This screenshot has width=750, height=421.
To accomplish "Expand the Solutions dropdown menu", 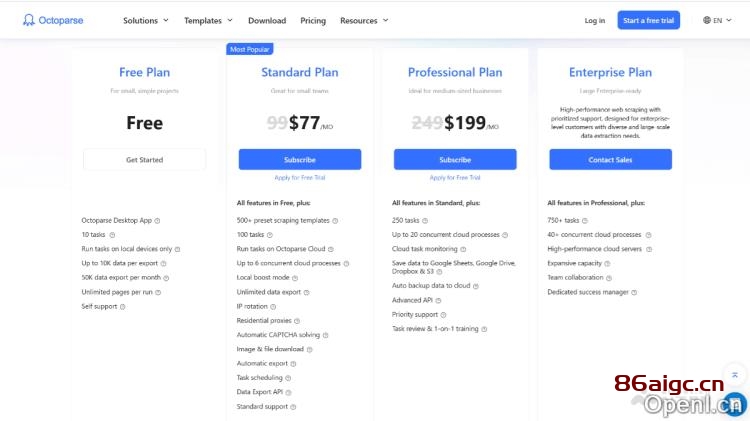I will click(146, 21).
